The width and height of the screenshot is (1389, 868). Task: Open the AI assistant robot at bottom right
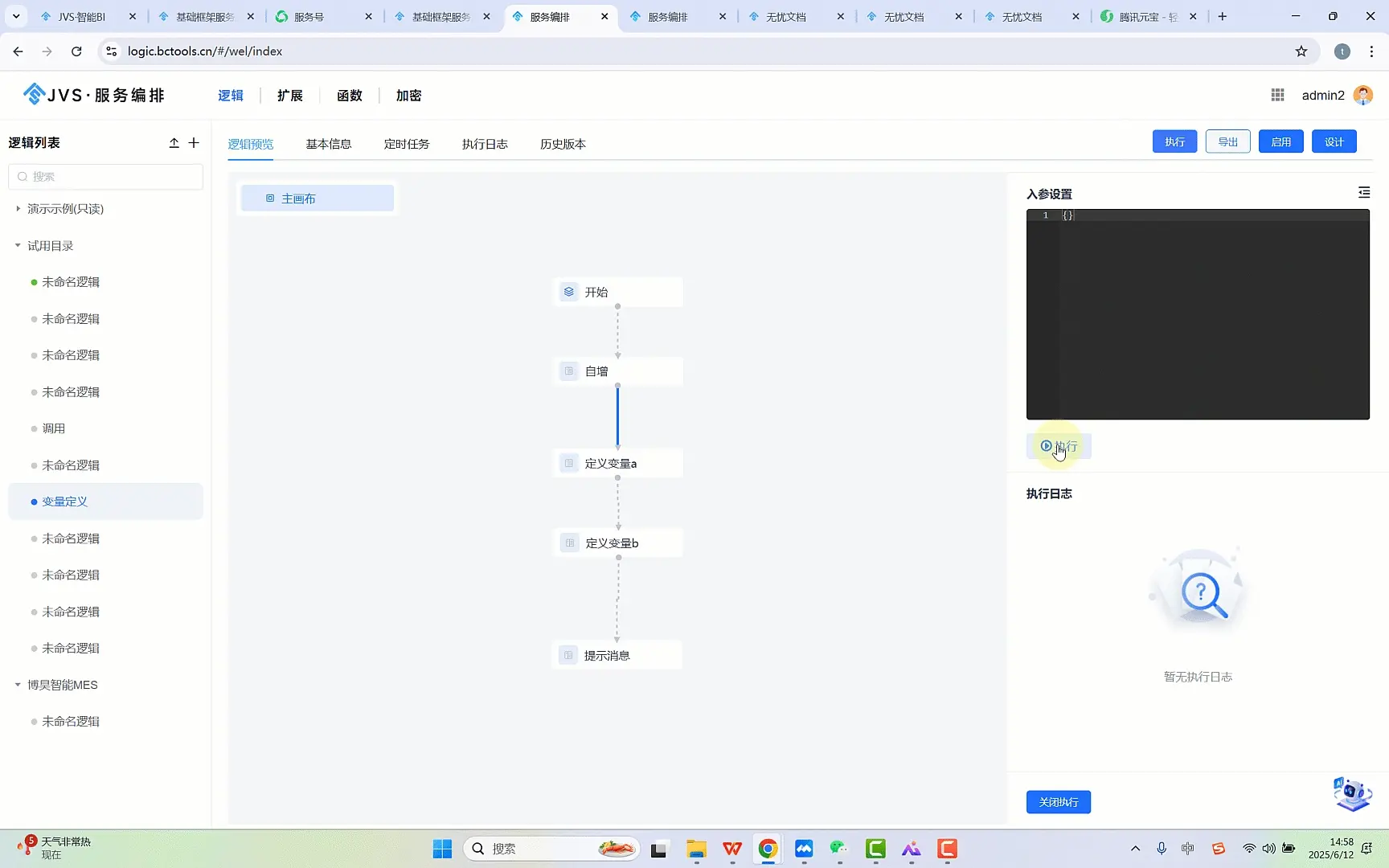coord(1352,794)
